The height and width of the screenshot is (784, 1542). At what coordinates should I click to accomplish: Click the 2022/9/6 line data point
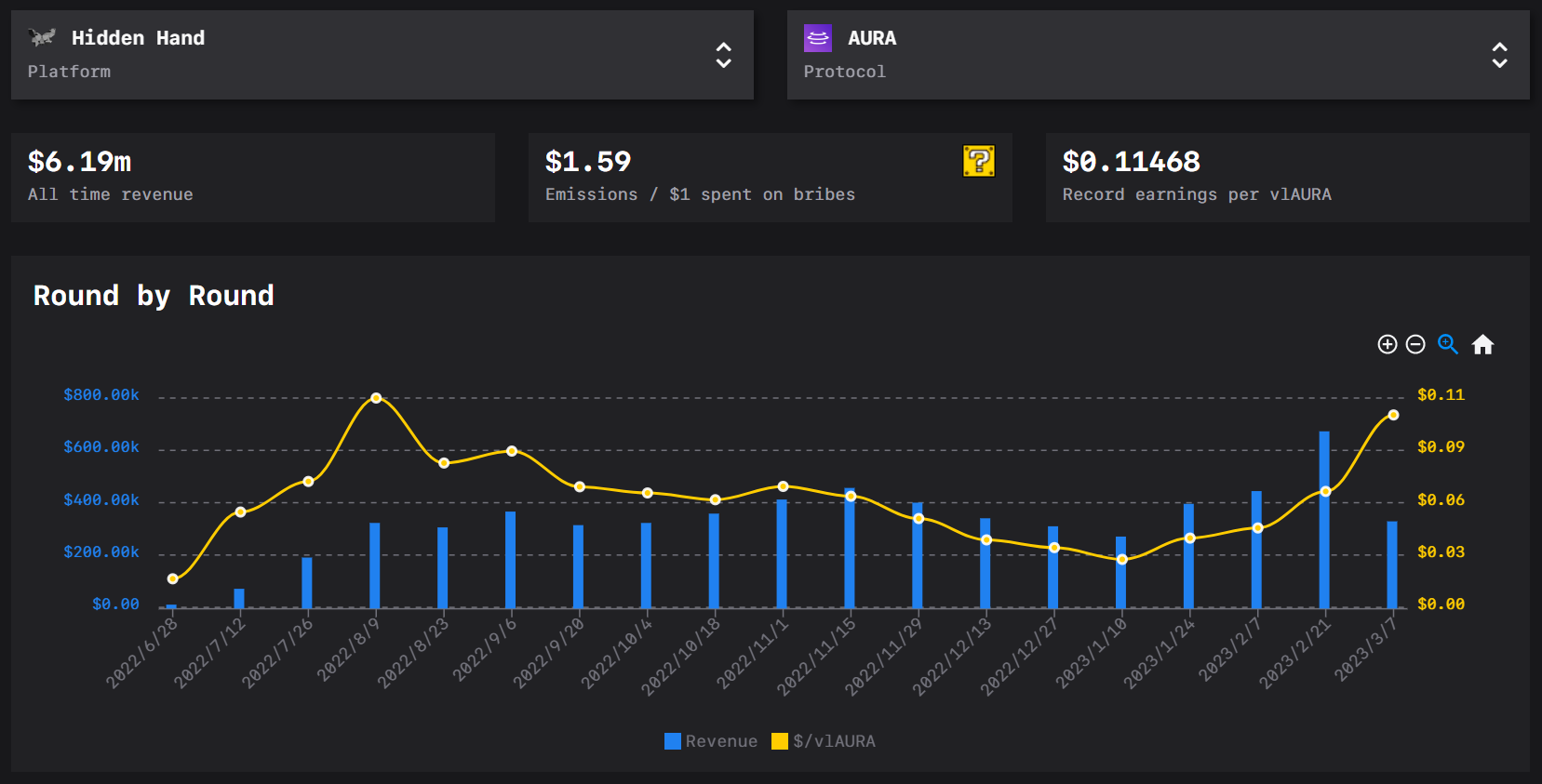[x=512, y=451]
